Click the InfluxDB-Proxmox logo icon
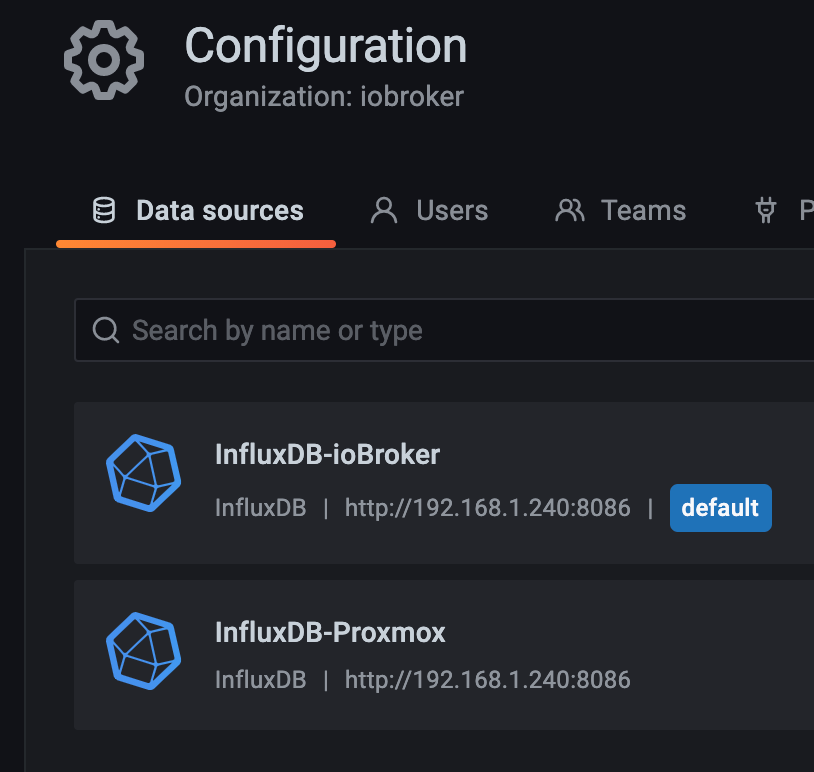Image resolution: width=814 pixels, height=772 pixels. (x=143, y=651)
